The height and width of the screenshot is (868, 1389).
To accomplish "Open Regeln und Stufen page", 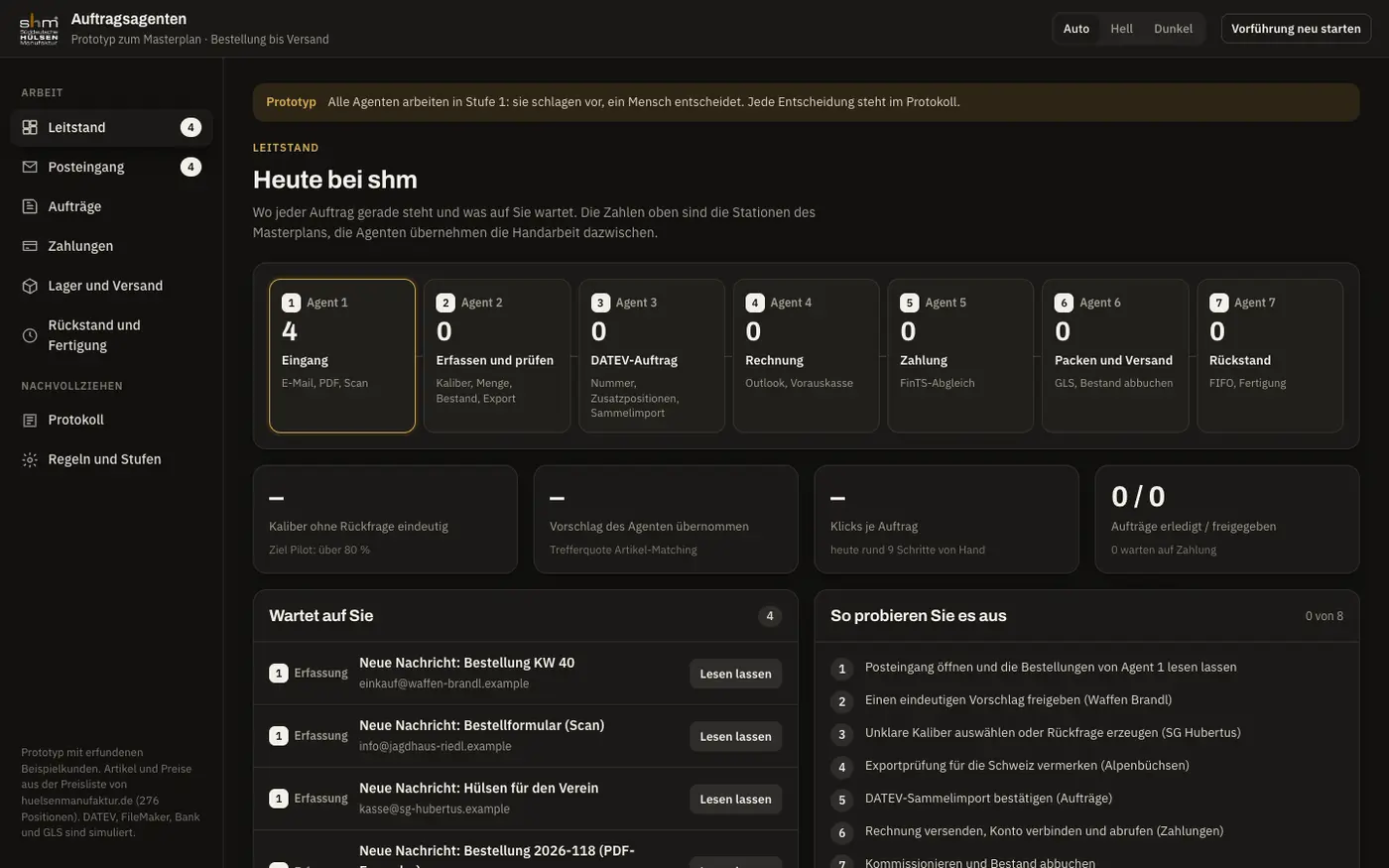I will click(111, 459).
